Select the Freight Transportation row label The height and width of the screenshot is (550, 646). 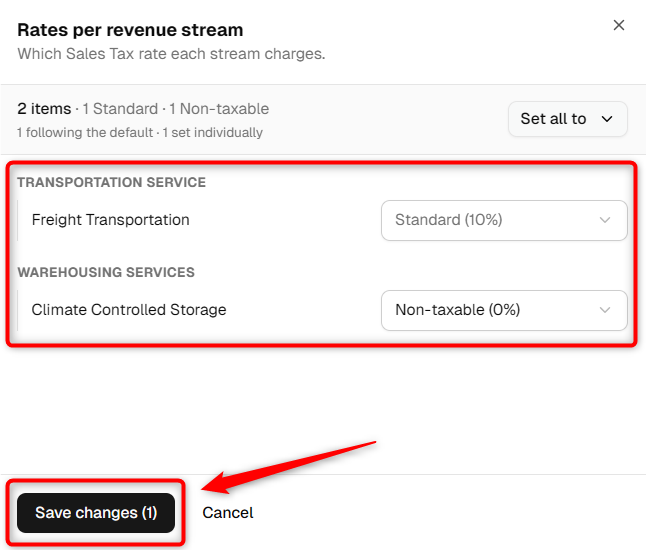(110, 220)
